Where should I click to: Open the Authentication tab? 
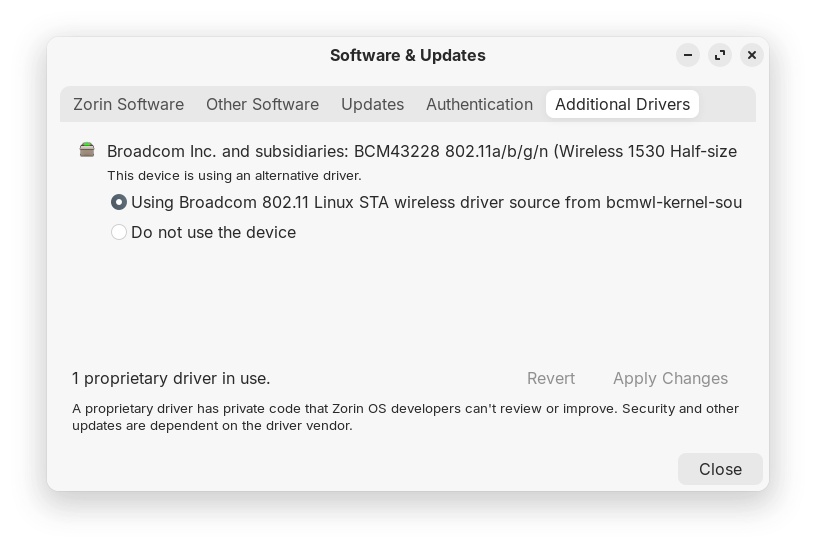[479, 104]
